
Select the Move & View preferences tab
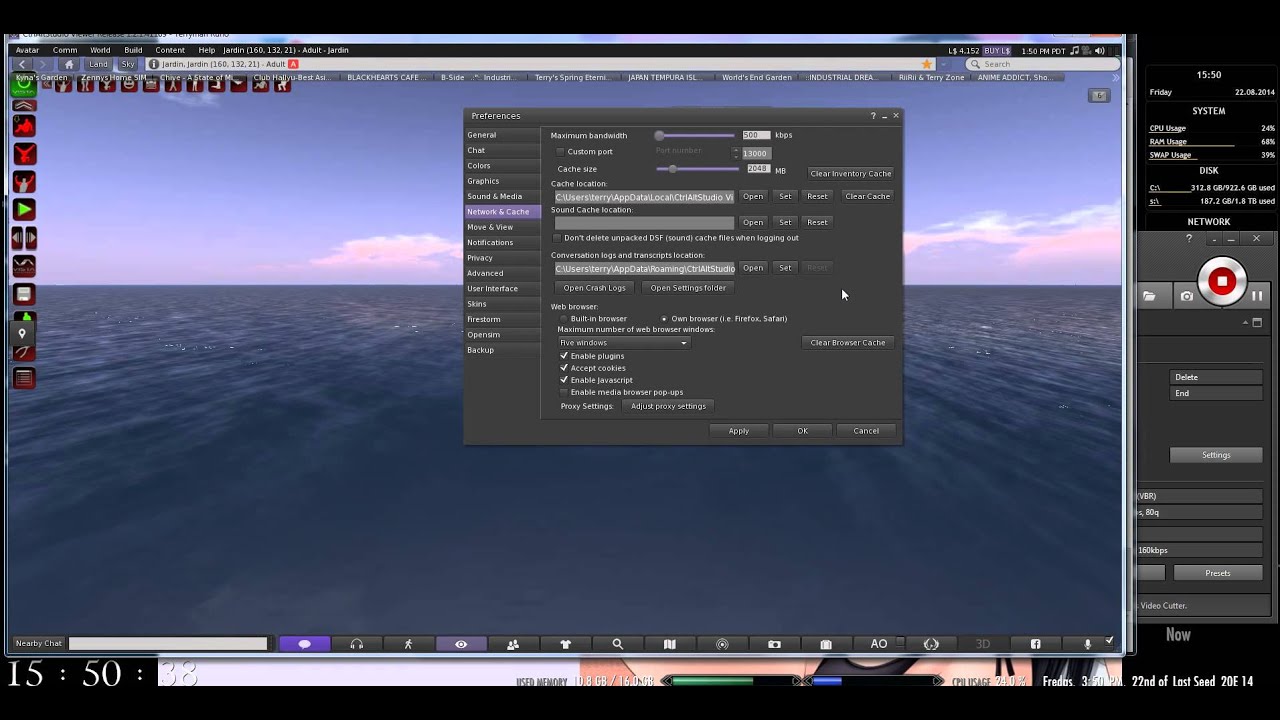503,227
